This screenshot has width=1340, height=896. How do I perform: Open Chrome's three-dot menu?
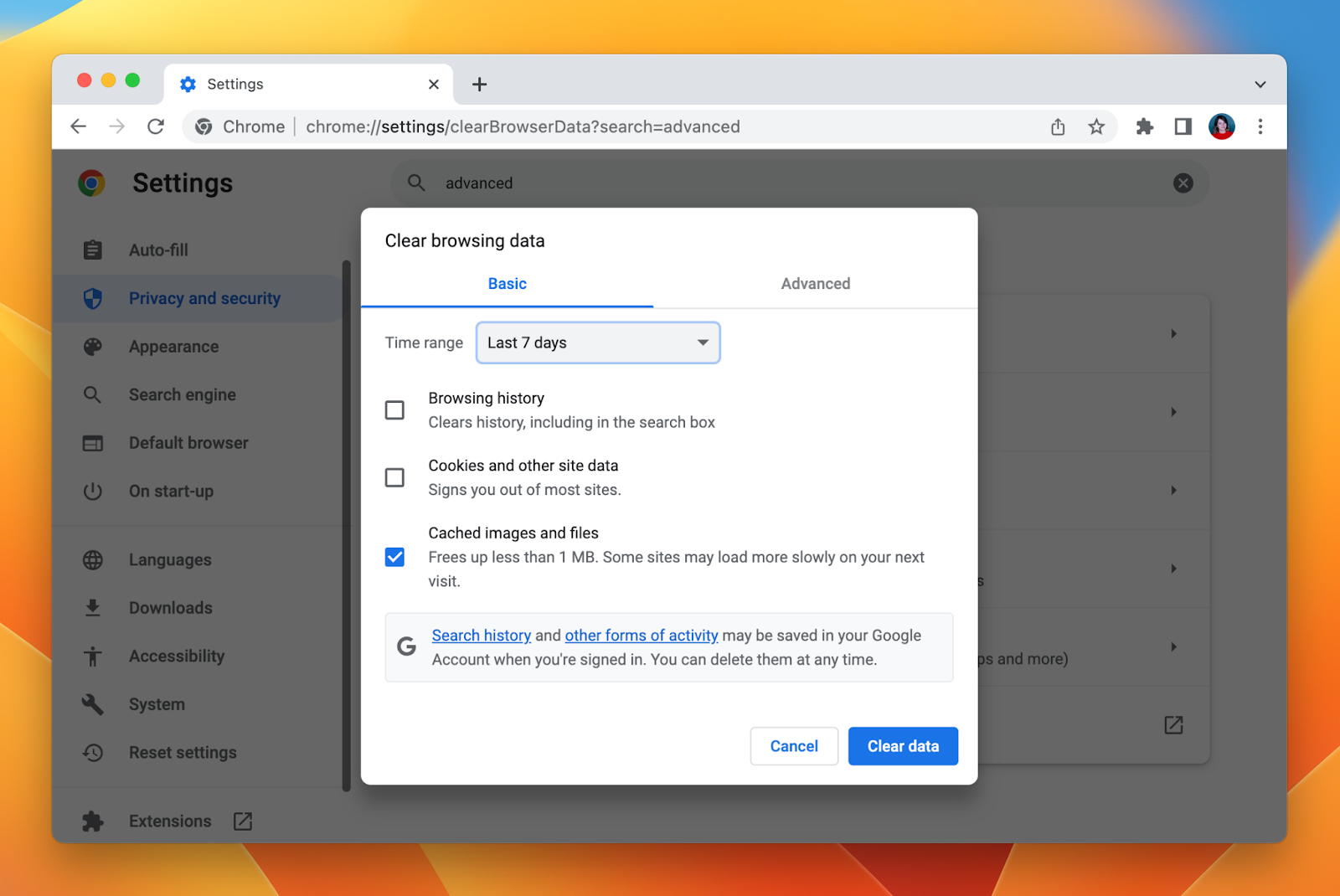pyautogui.click(x=1260, y=126)
